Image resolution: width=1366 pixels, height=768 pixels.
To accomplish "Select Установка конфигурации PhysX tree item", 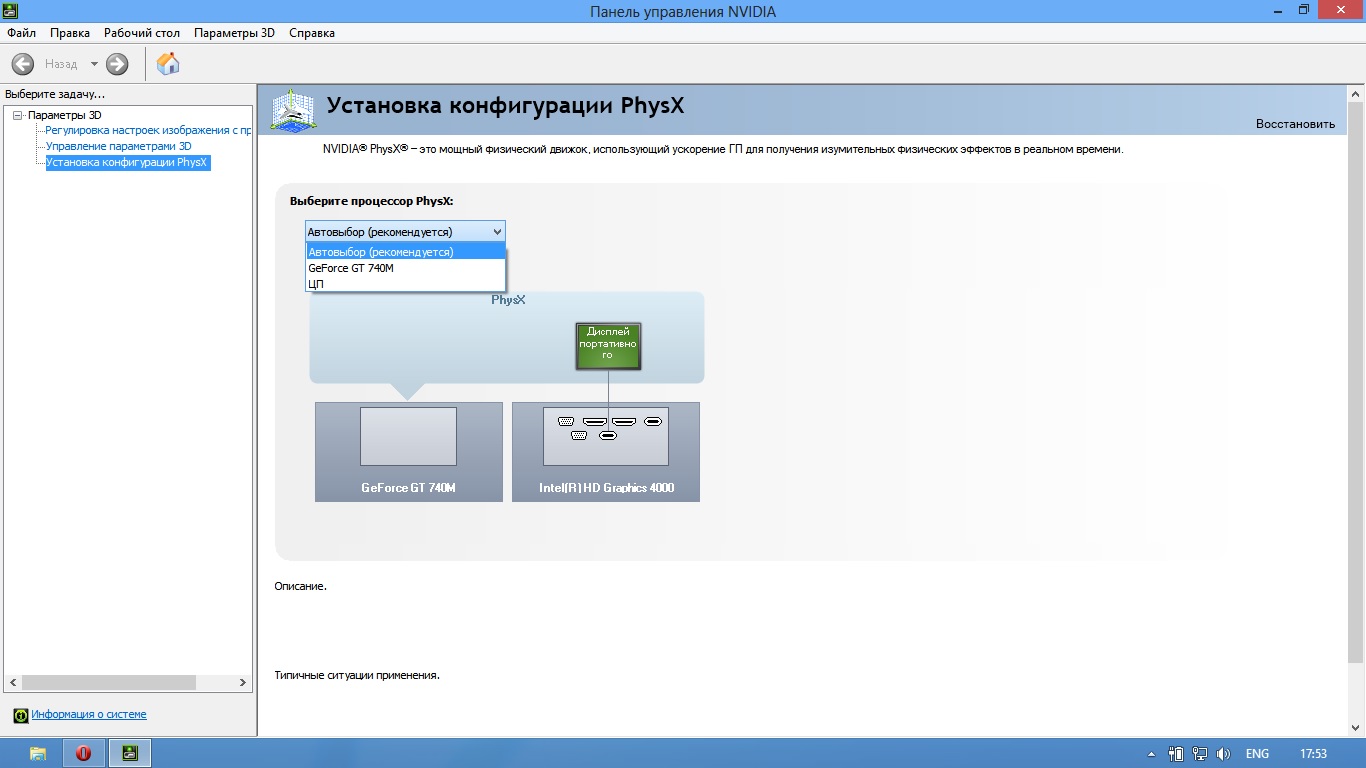I will [x=127, y=162].
